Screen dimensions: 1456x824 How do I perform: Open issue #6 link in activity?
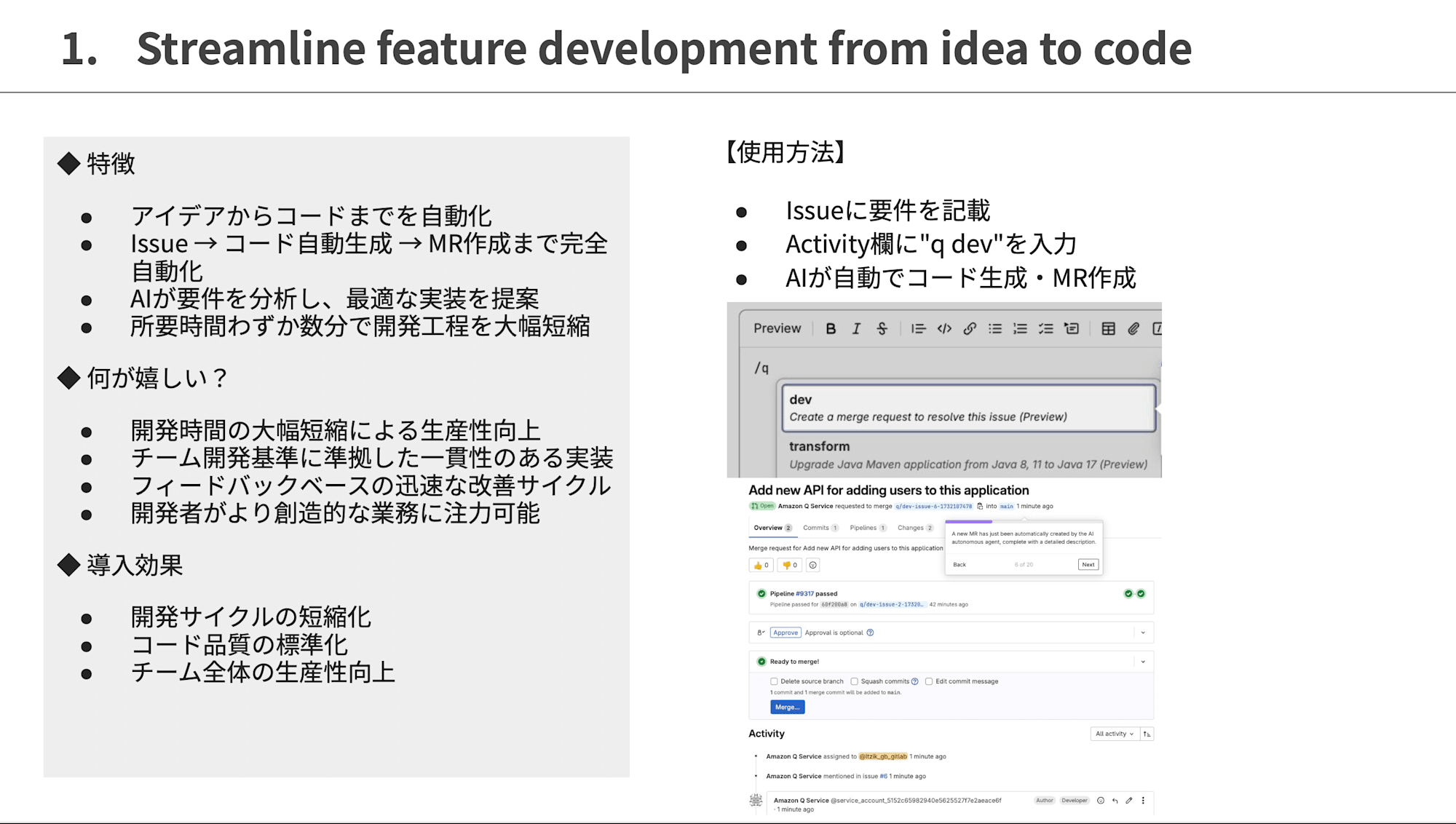click(883, 776)
